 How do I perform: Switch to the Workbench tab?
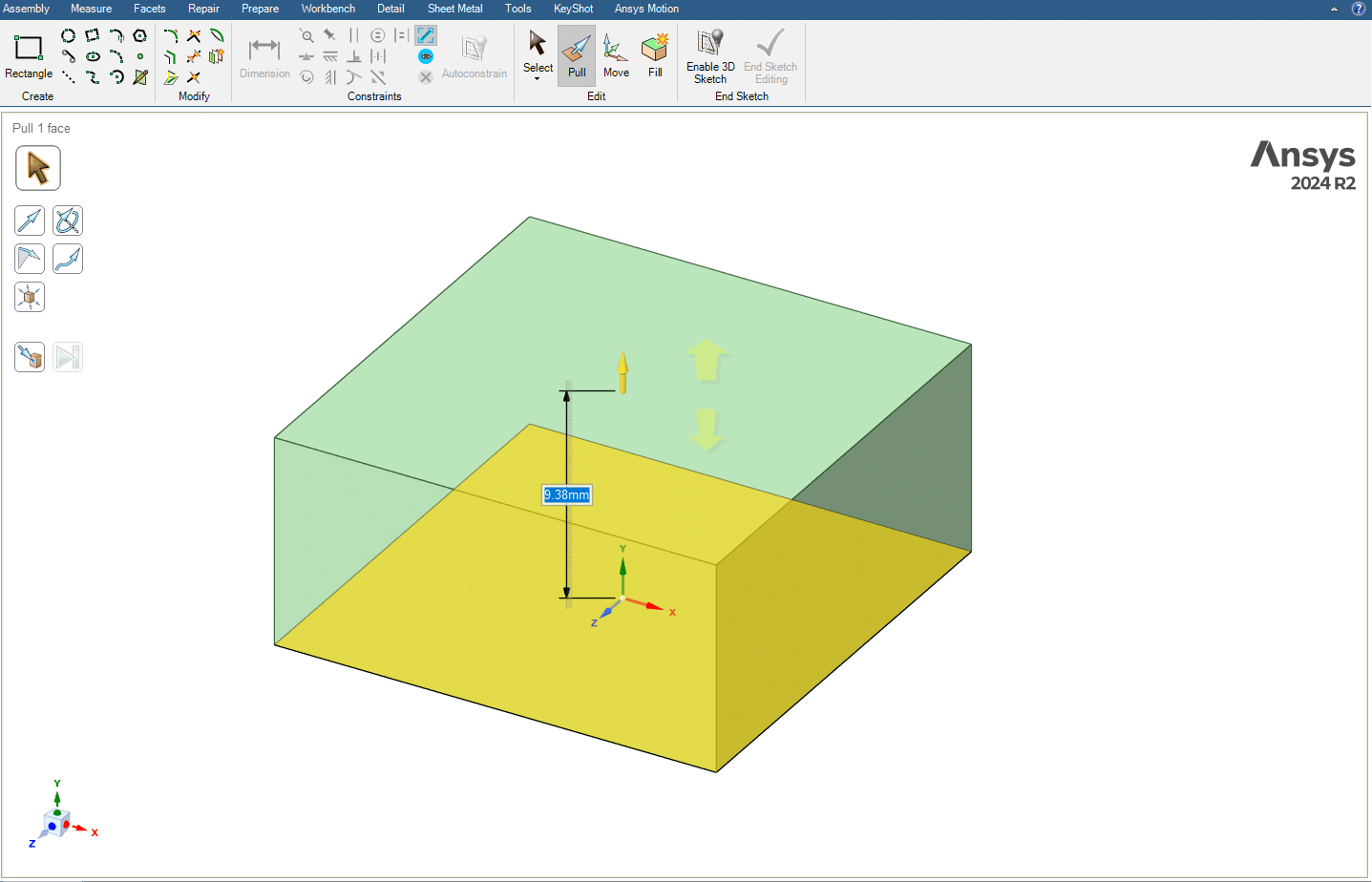[x=327, y=9]
